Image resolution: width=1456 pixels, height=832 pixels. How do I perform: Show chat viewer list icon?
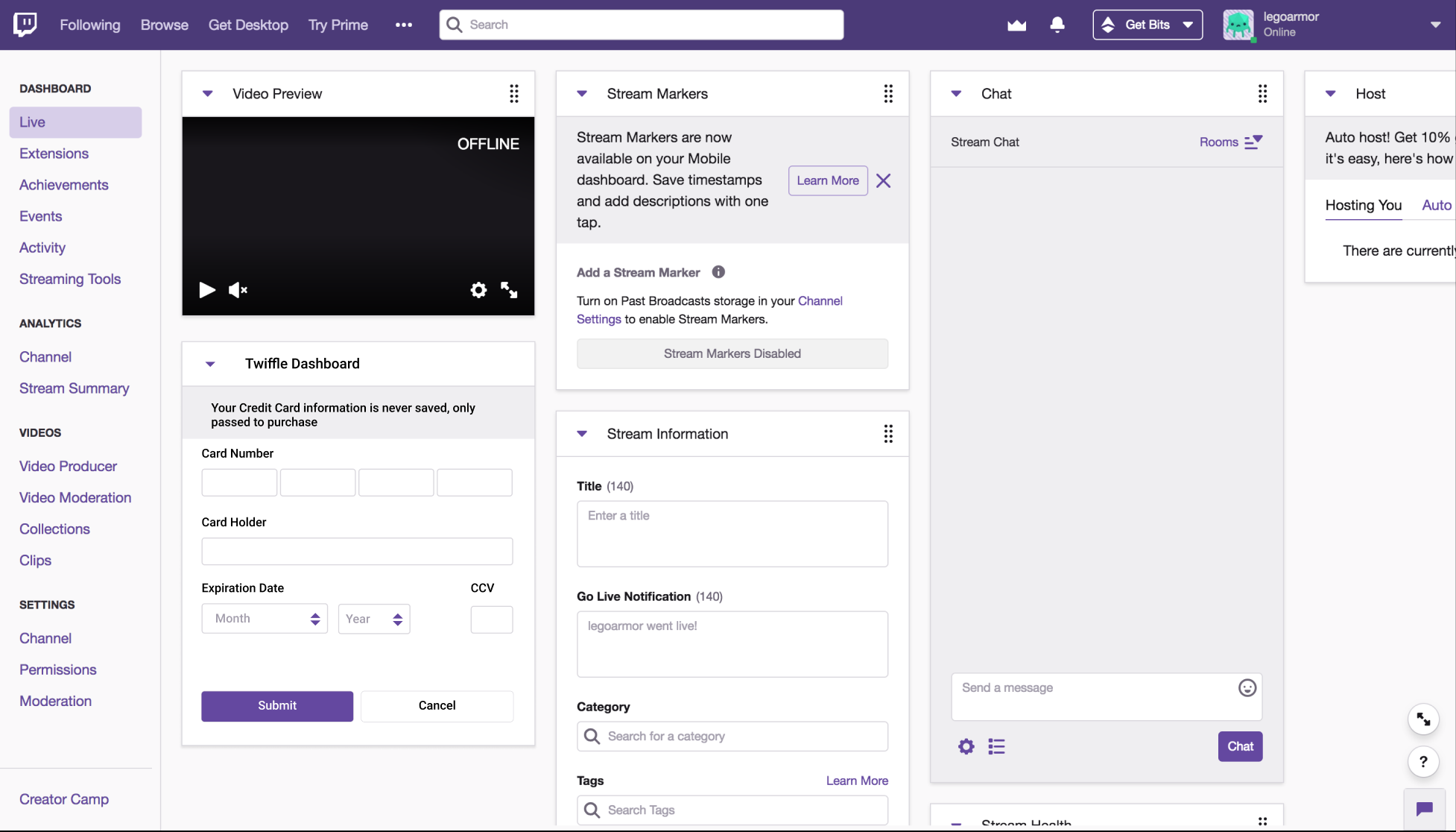point(996,746)
